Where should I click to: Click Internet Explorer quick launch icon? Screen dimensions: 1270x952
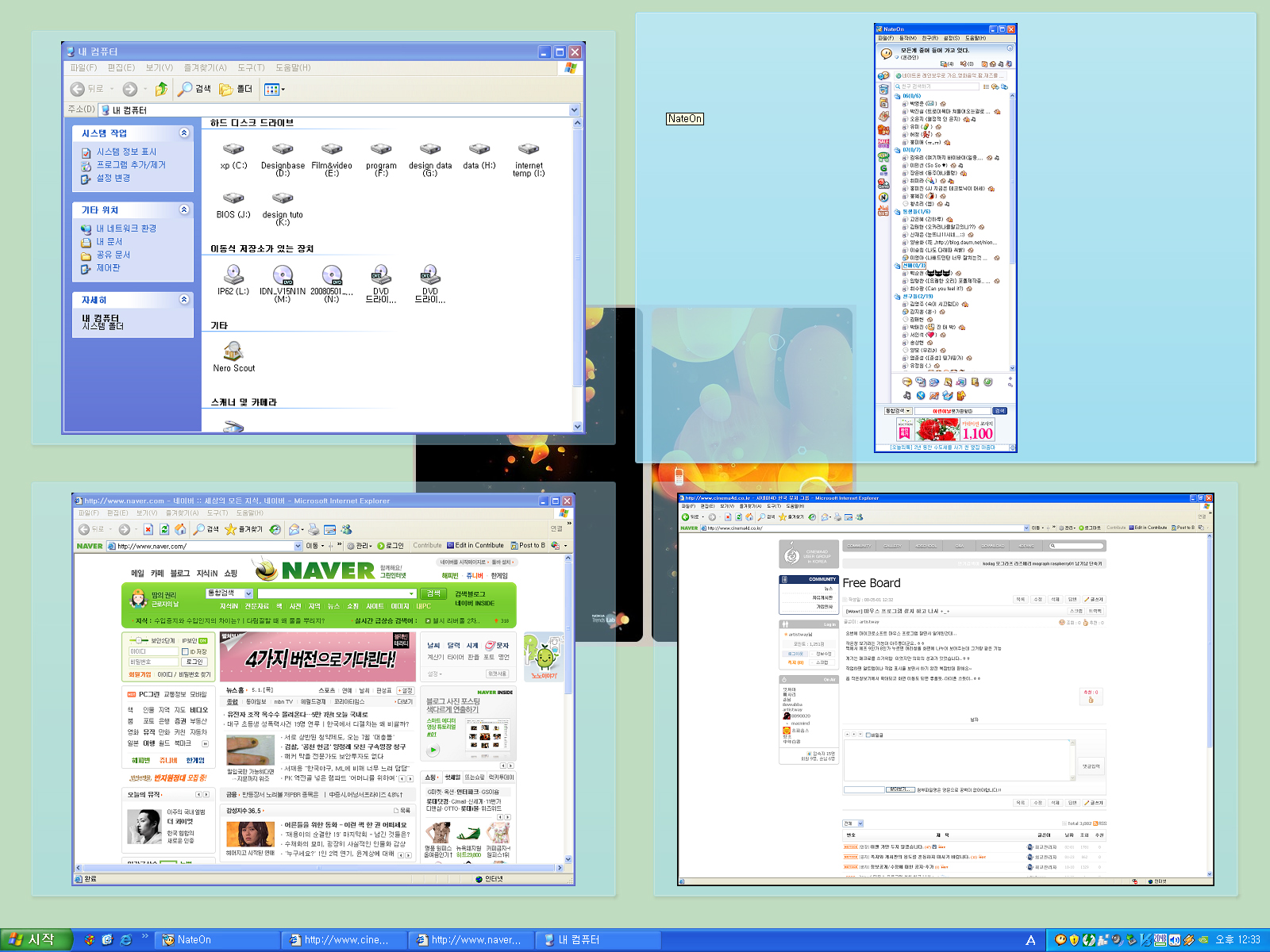click(x=126, y=940)
